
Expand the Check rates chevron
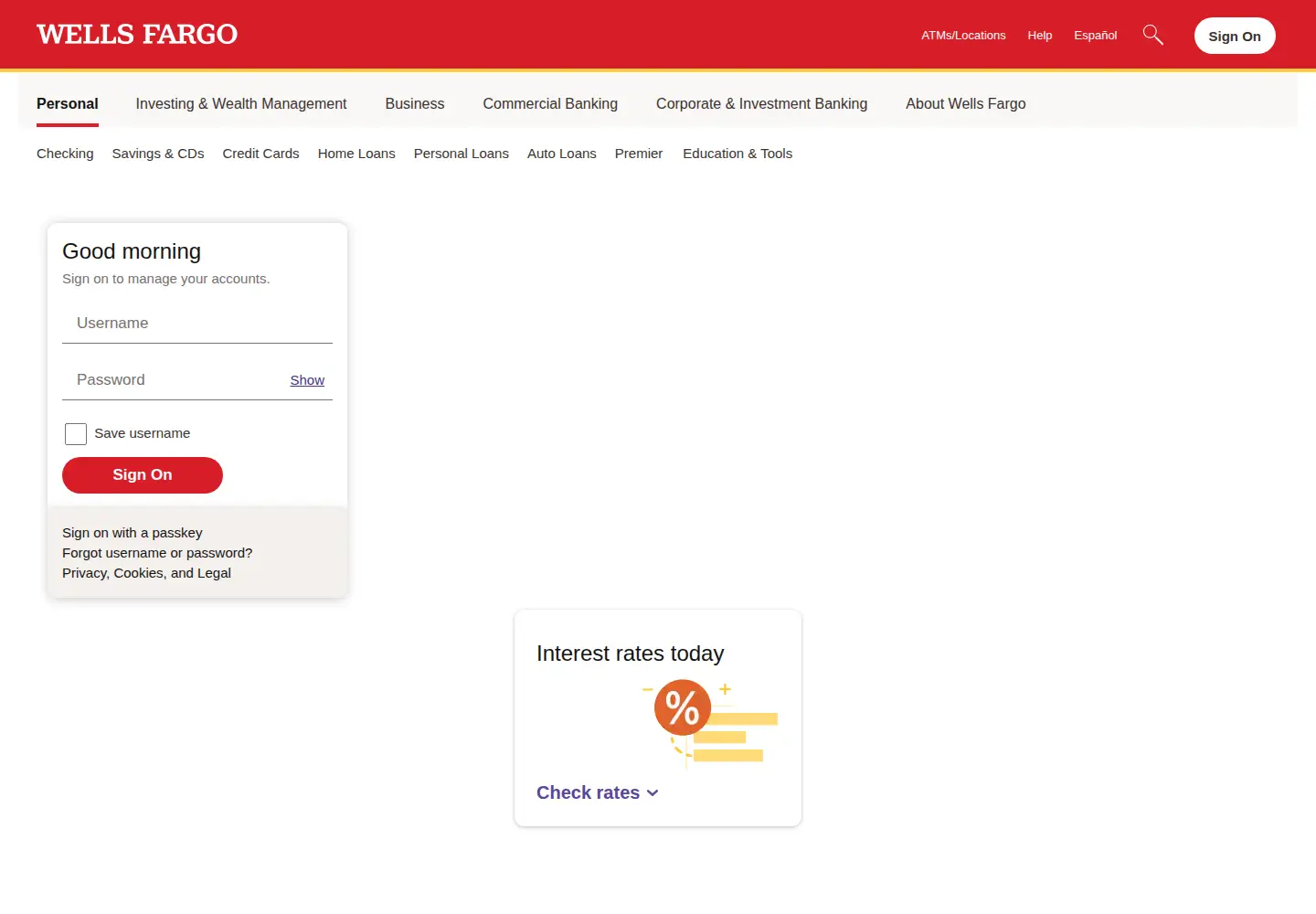[x=653, y=793]
